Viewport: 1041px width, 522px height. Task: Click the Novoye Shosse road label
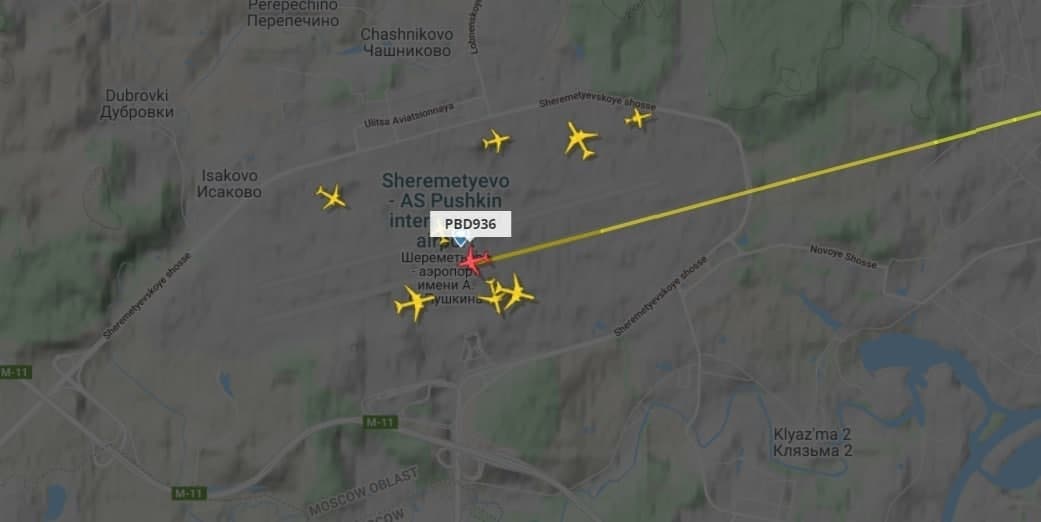click(843, 256)
